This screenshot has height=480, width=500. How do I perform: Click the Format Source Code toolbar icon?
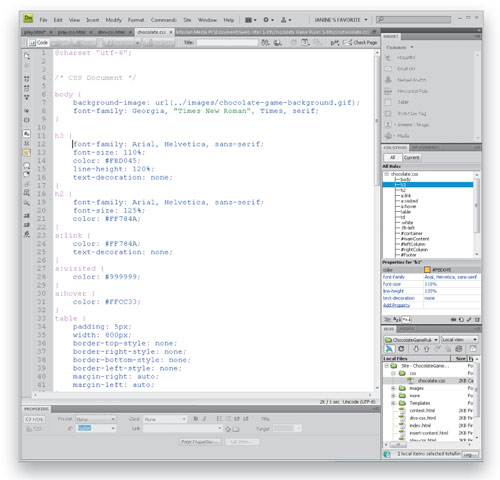coord(27,235)
